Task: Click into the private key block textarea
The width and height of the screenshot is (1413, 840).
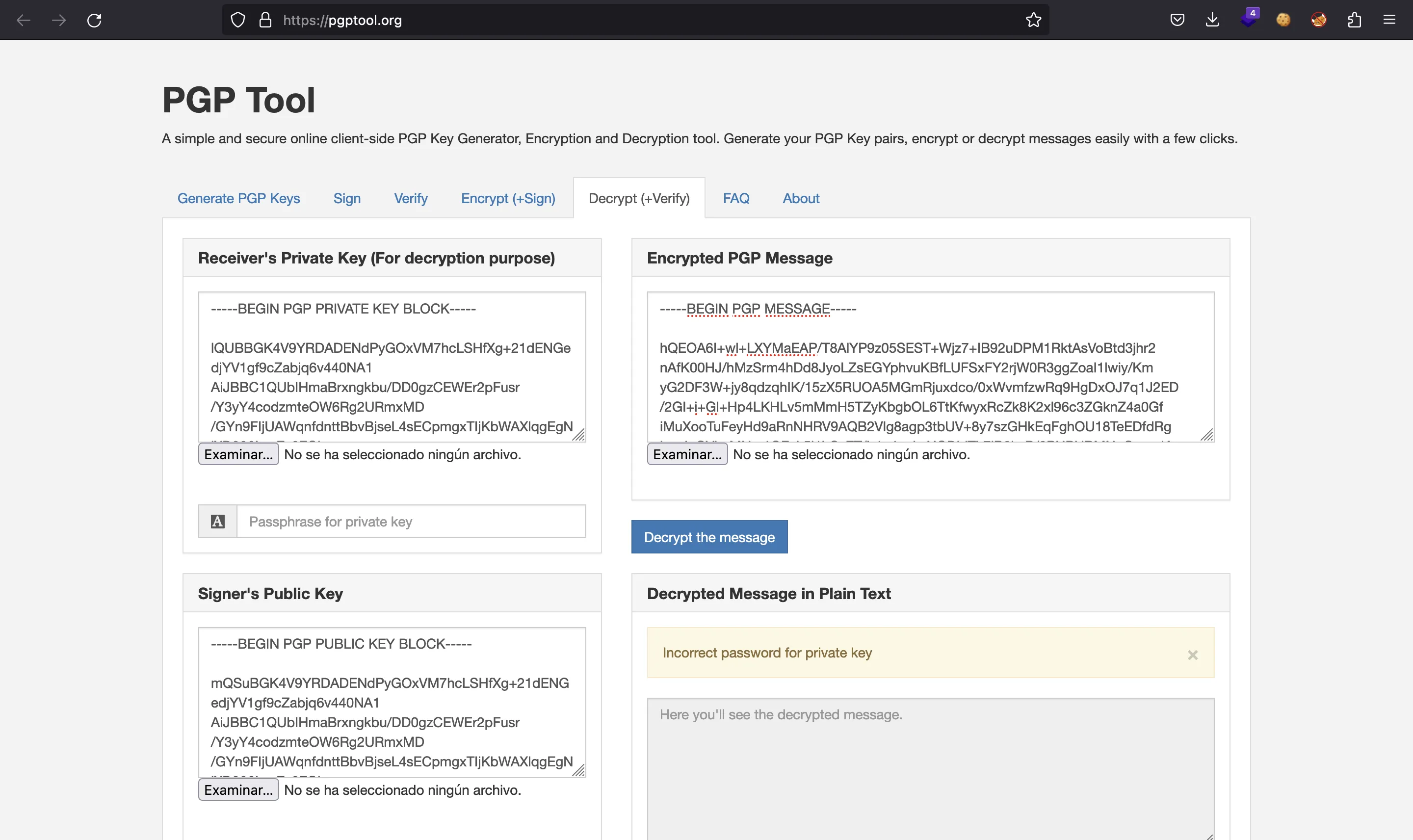Action: pyautogui.click(x=392, y=367)
